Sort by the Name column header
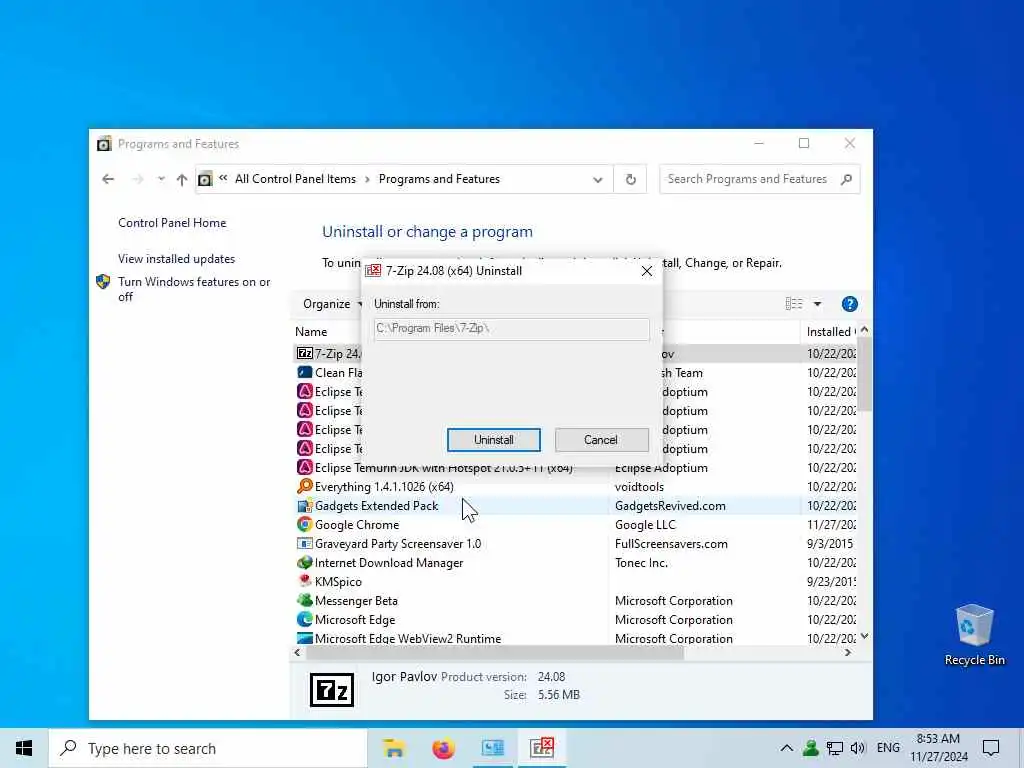This screenshot has width=1024, height=768. click(311, 332)
